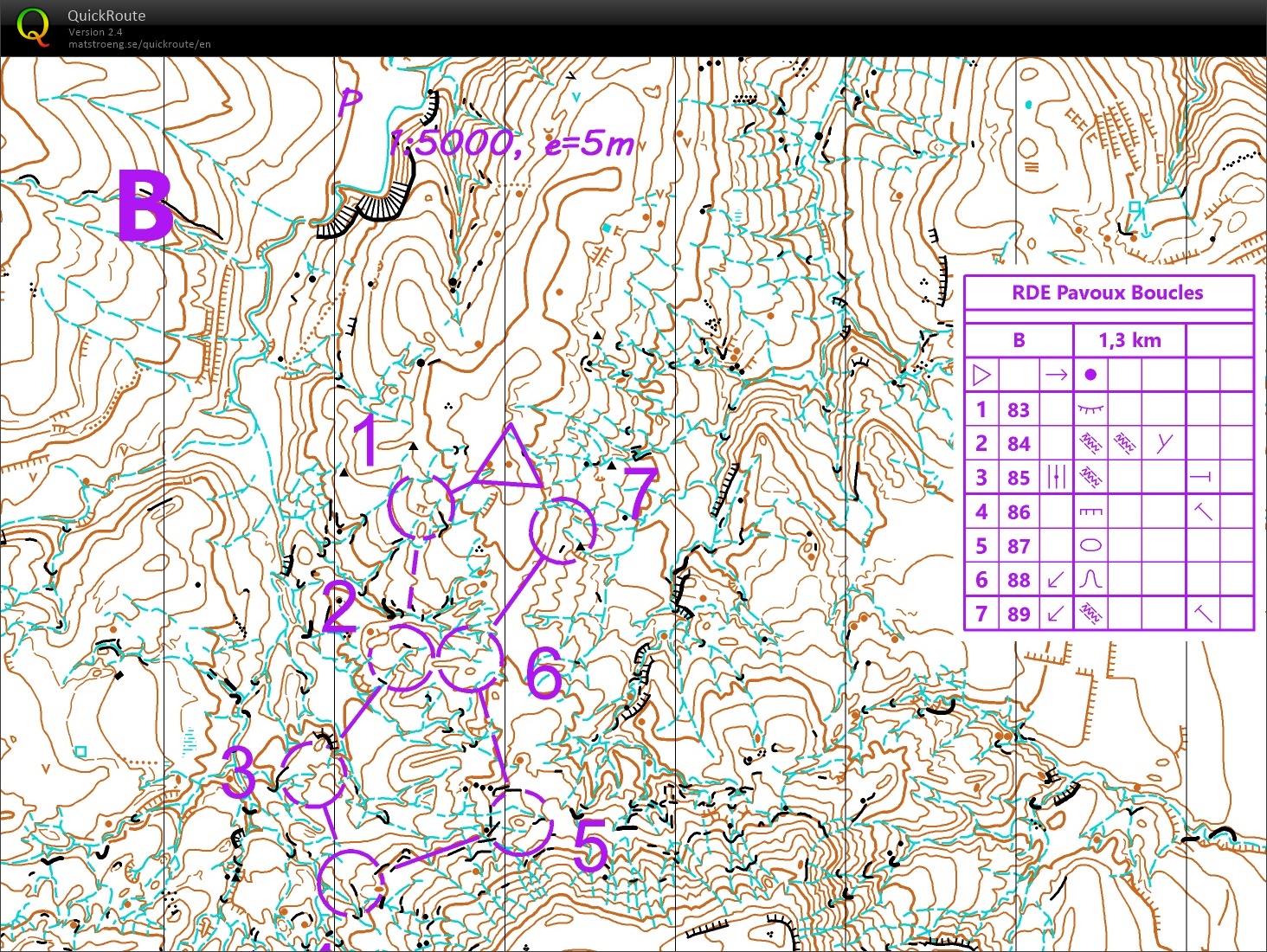
Task: Click row number '2' in the control table
Action: point(981,443)
